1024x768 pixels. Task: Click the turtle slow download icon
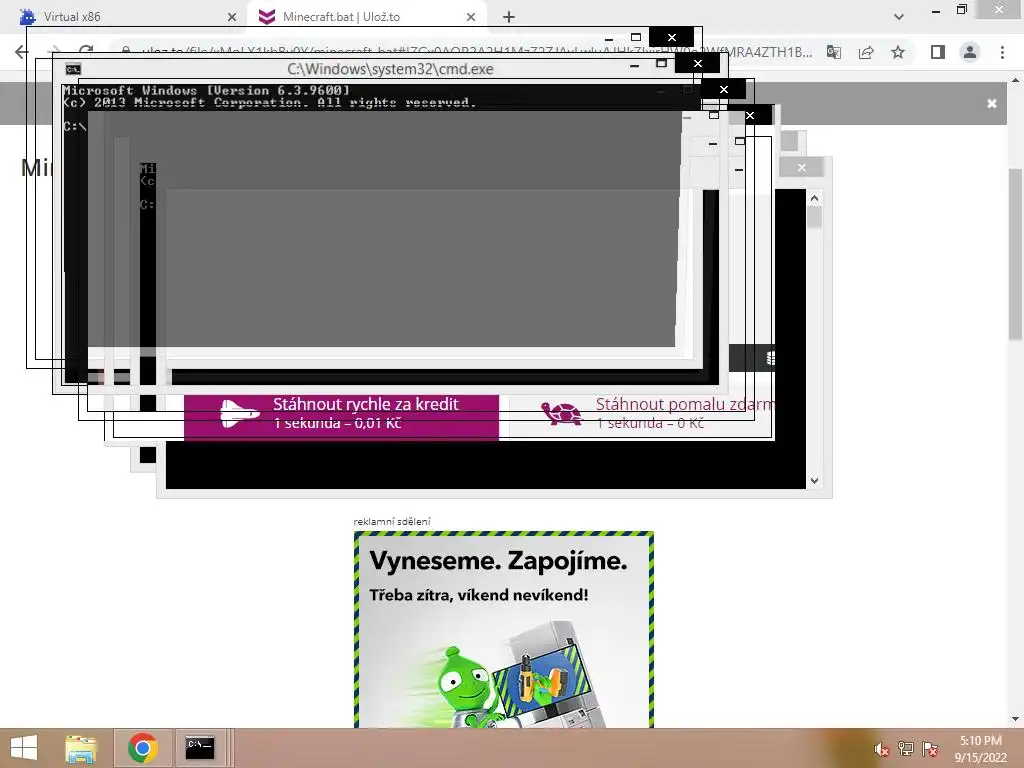coord(561,413)
